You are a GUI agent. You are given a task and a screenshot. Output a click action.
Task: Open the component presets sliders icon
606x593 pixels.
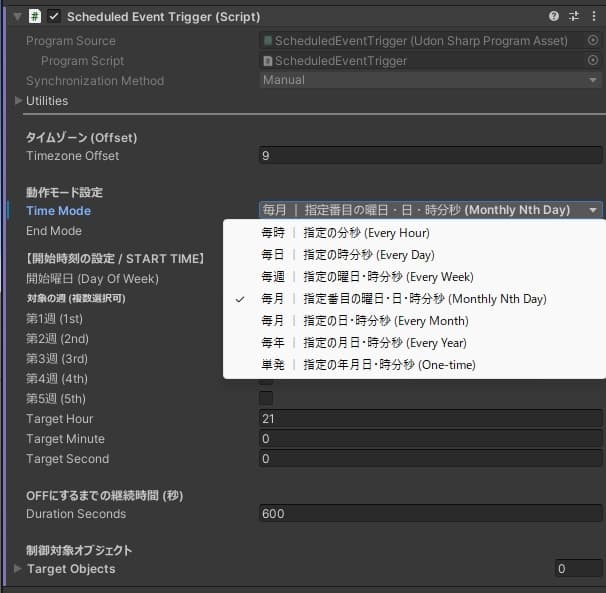(574, 16)
